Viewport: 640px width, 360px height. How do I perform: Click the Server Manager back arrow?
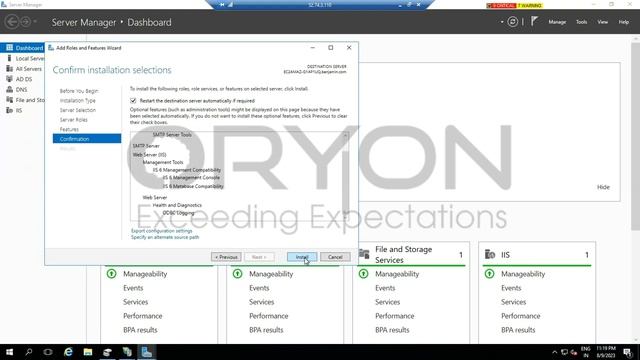click(x=12, y=22)
